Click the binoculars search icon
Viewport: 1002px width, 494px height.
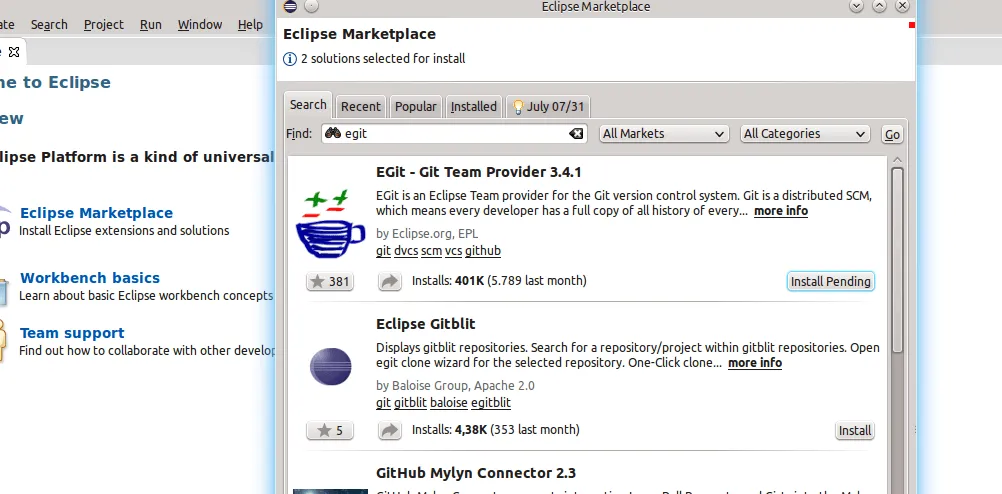click(x=332, y=134)
